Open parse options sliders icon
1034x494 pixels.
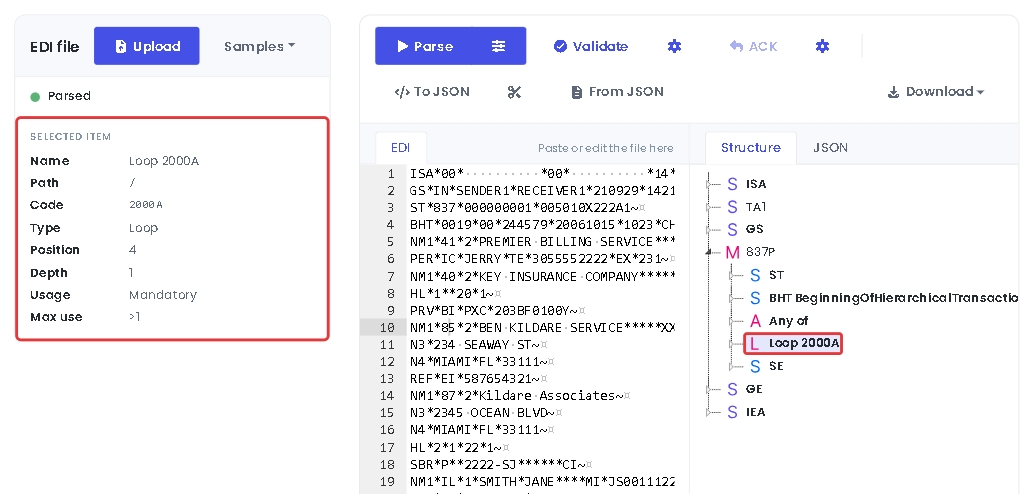pyautogui.click(x=499, y=46)
